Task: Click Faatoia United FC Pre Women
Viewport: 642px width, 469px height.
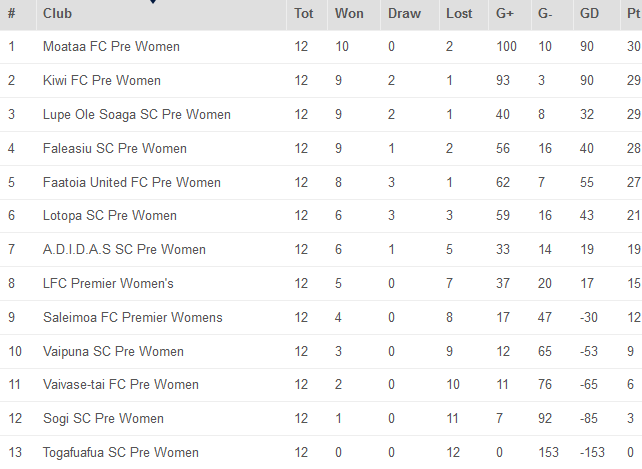Action: coord(132,183)
